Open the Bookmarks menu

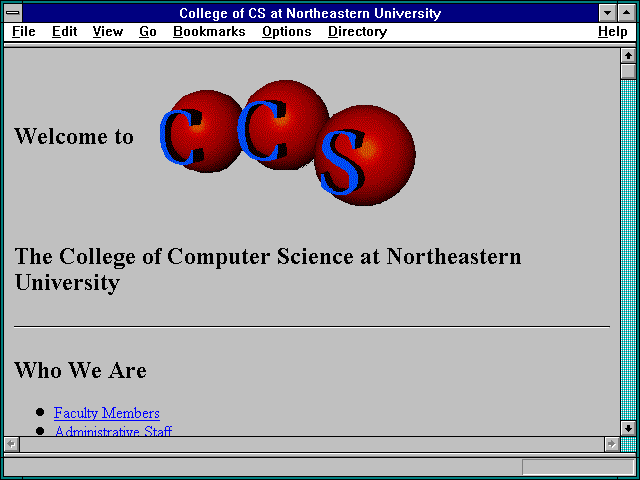(209, 32)
